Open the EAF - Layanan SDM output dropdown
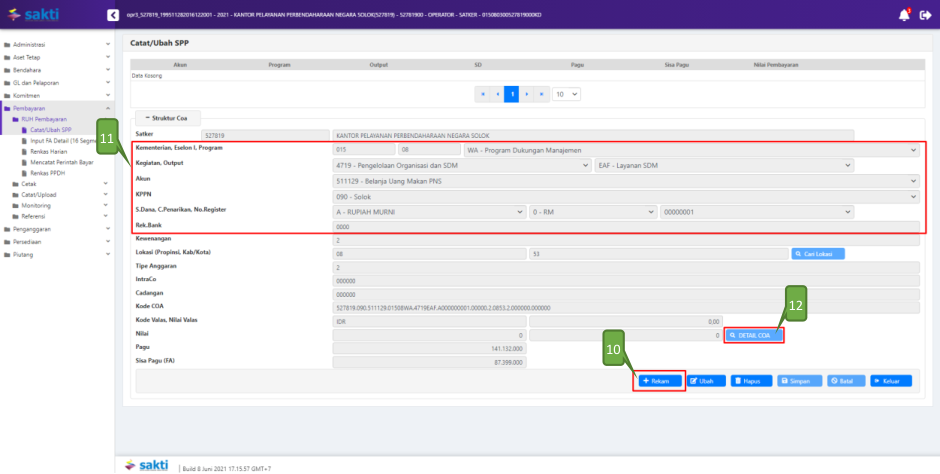Image resolution: width=940 pixels, height=474 pixels. [x=756, y=166]
